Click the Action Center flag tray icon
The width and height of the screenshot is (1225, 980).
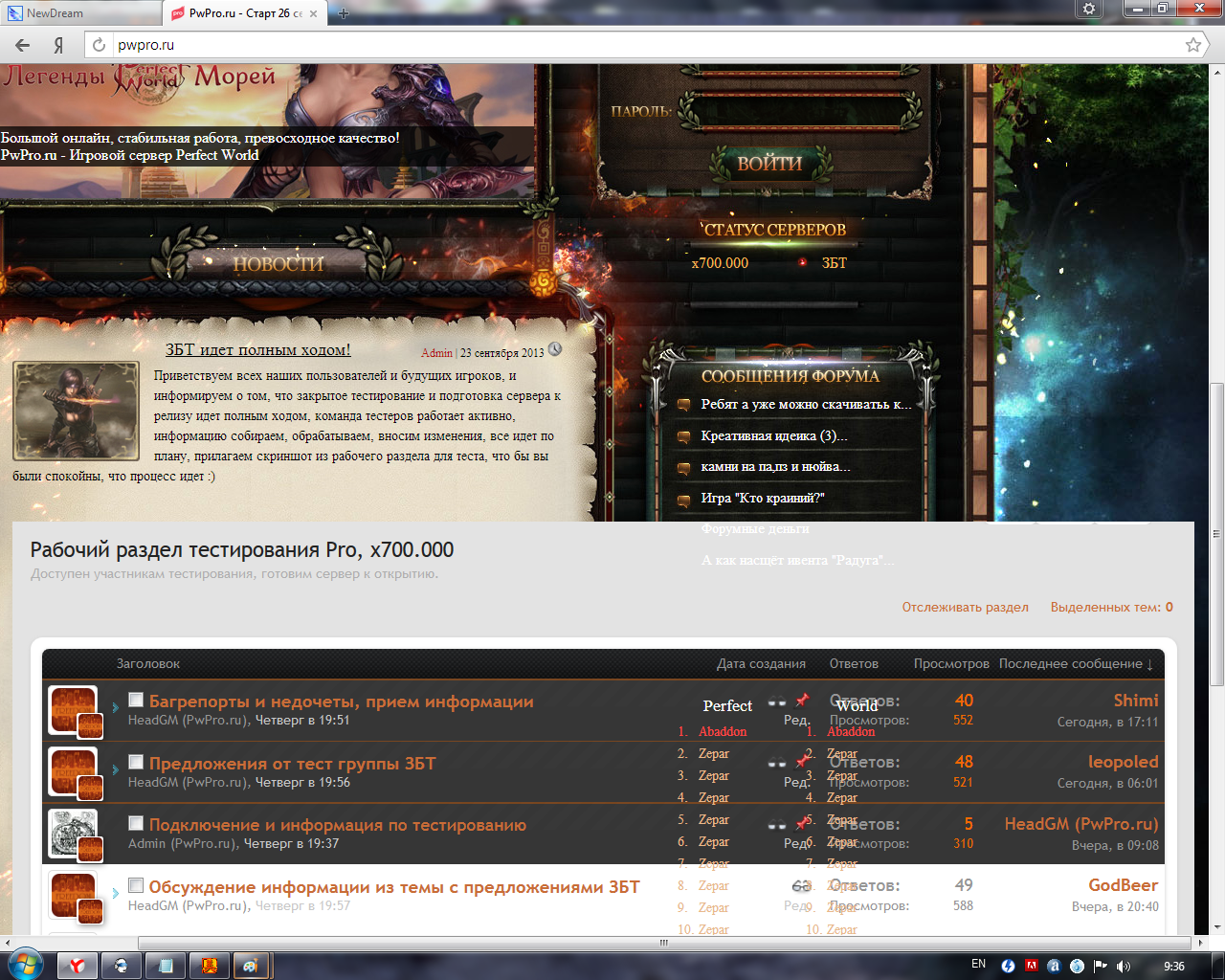[x=1101, y=966]
